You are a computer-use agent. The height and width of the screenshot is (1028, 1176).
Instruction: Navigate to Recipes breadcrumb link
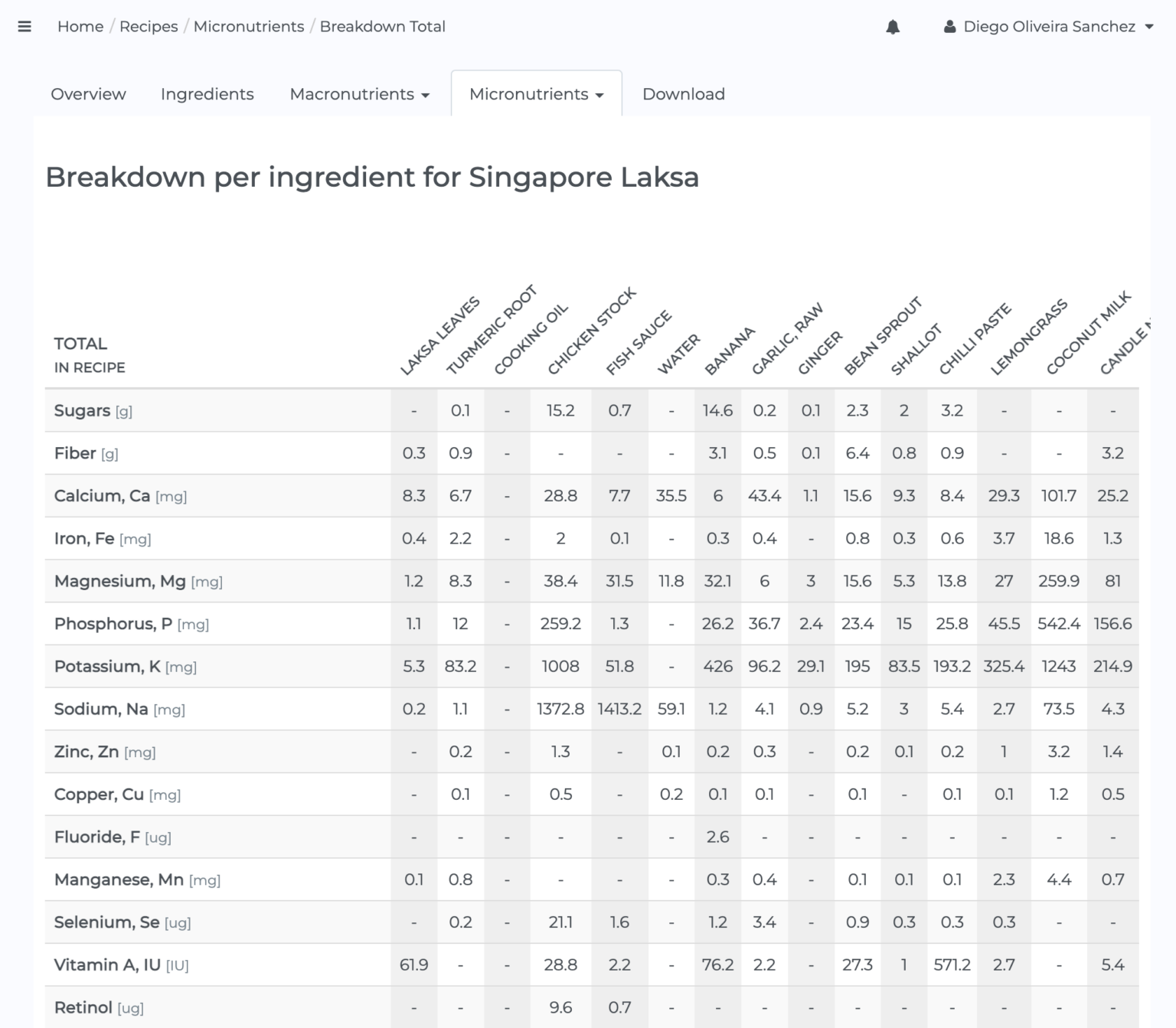149,27
